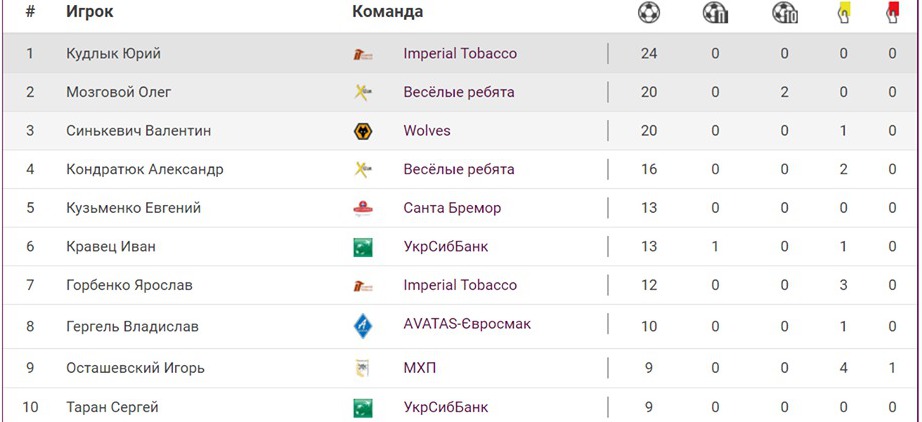This screenshot has height=422, width=922.
Task: Open the Wolves team link
Action: coord(427,131)
